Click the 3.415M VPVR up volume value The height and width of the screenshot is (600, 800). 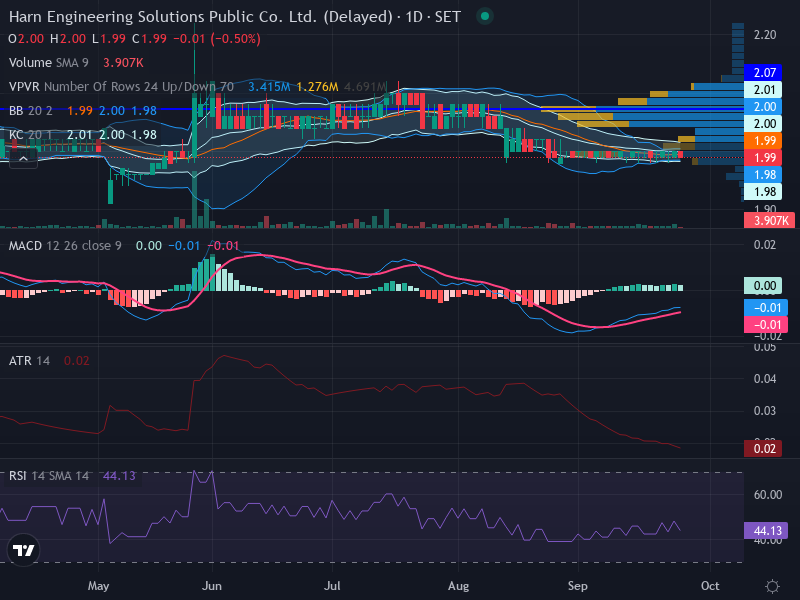pos(269,87)
